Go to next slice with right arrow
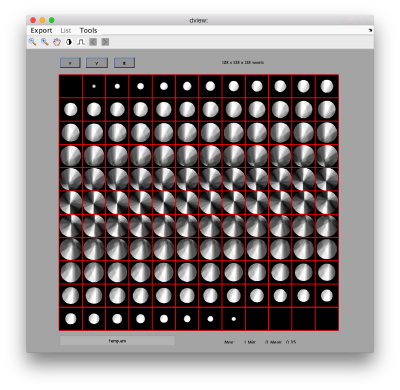The height and width of the screenshot is (390, 400). (105, 42)
